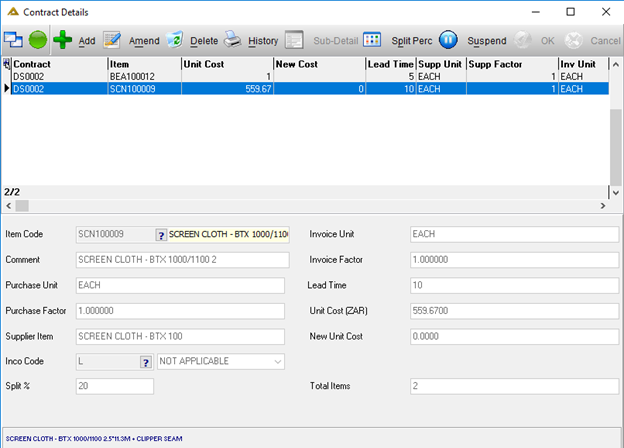Click the greyed OK checkmark icon

[x=523, y=40]
